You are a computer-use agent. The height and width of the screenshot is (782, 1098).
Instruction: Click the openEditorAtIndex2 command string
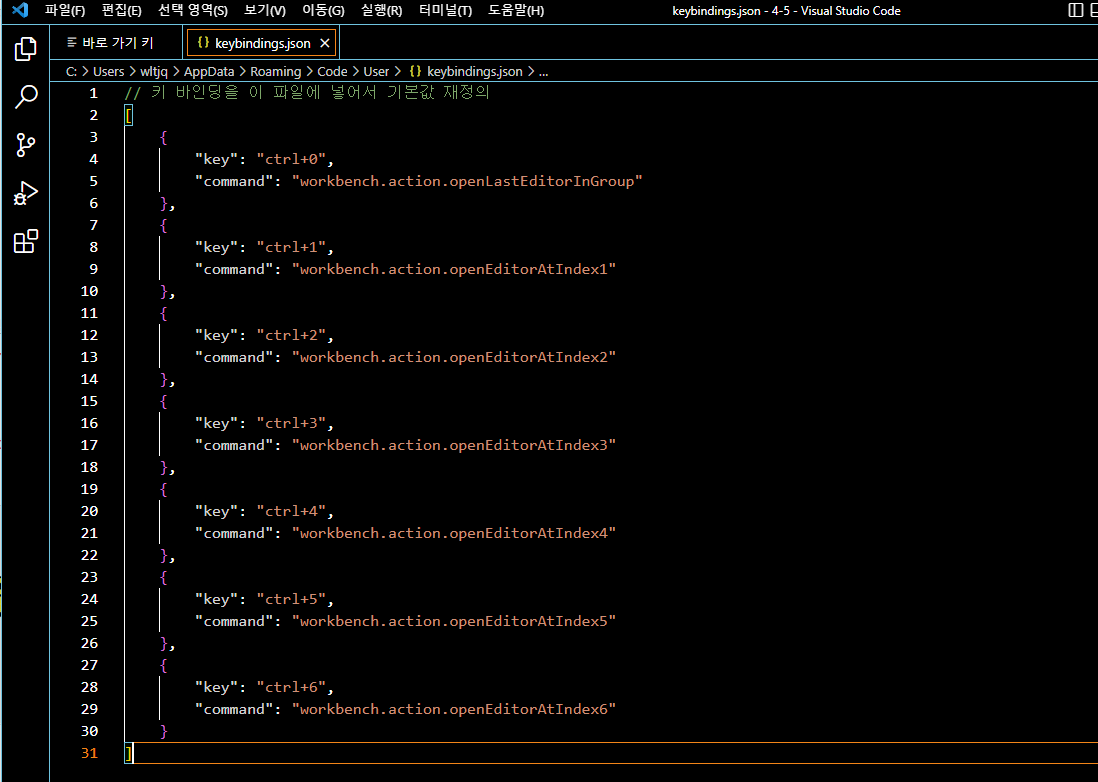tap(454, 357)
